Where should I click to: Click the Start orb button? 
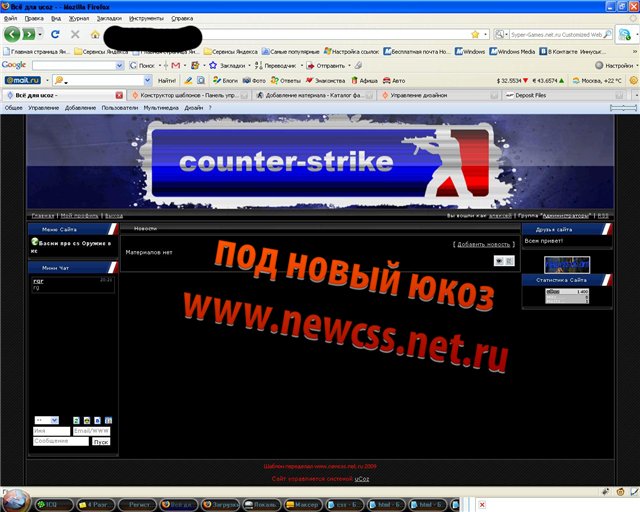pyautogui.click(x=16, y=501)
